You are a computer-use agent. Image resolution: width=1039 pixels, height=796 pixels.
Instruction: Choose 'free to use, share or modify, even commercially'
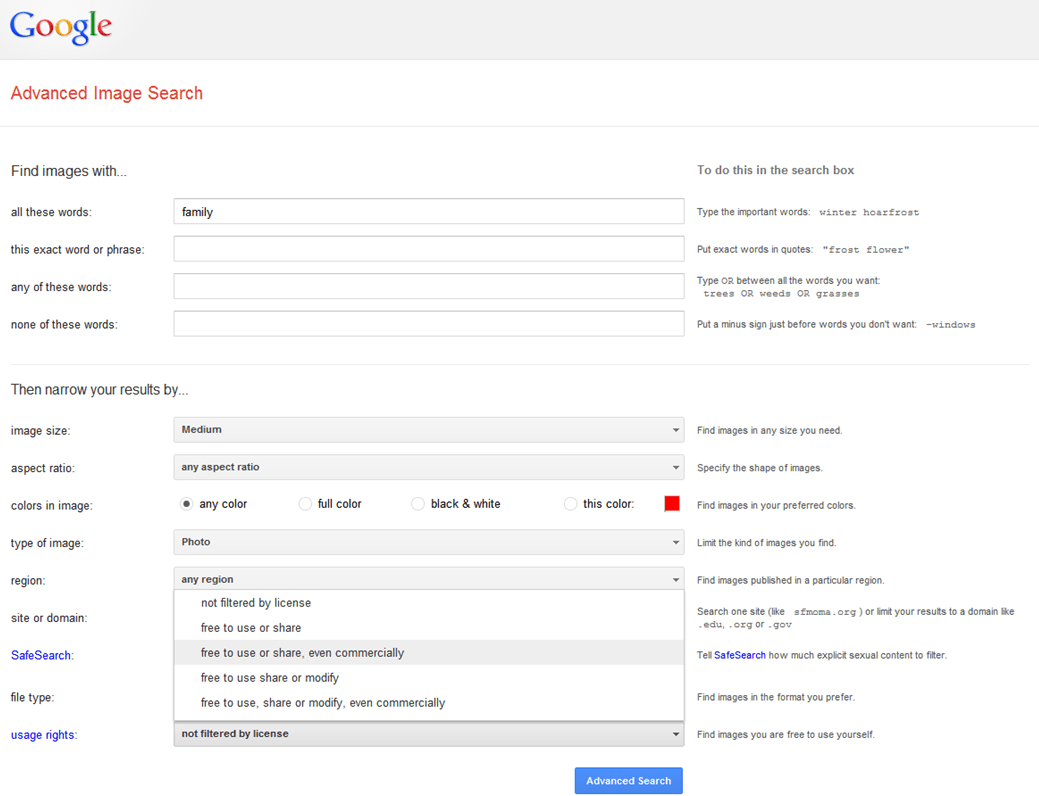(x=429, y=703)
